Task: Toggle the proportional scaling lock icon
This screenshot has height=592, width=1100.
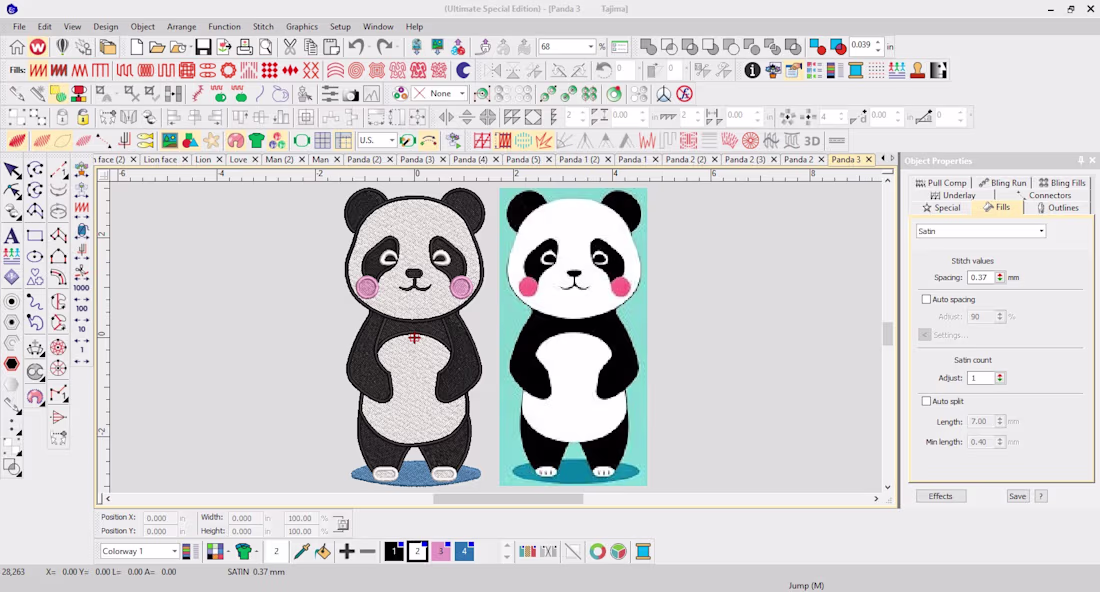Action: point(341,524)
